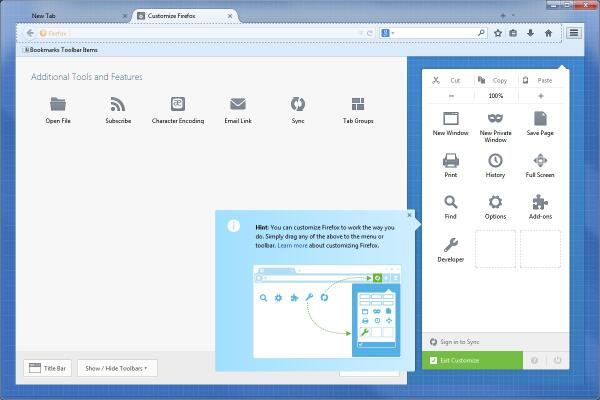Click the Add-ons puzzle piece icon
Viewport: 600px width, 400px height.
pos(540,202)
